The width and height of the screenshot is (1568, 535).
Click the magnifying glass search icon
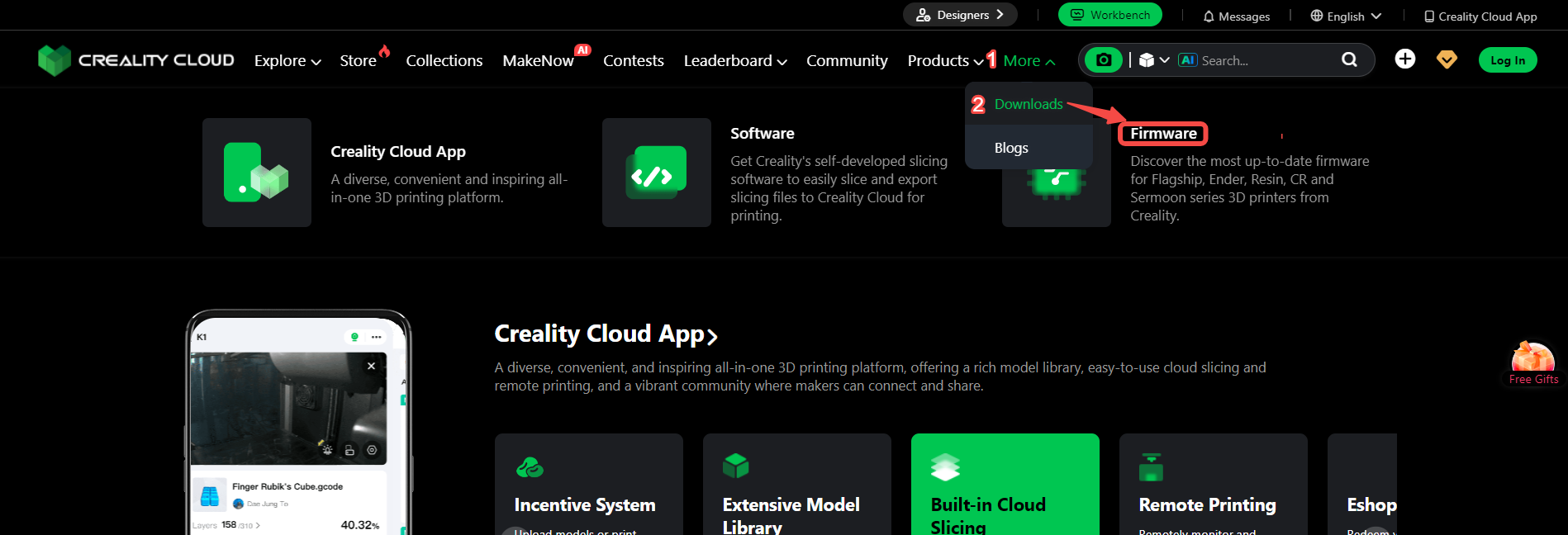1349,59
